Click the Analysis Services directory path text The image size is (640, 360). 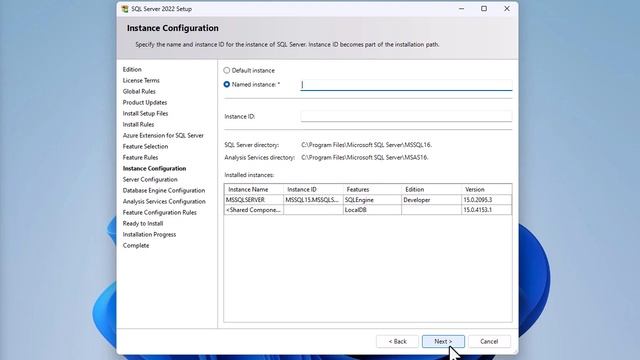365,158
